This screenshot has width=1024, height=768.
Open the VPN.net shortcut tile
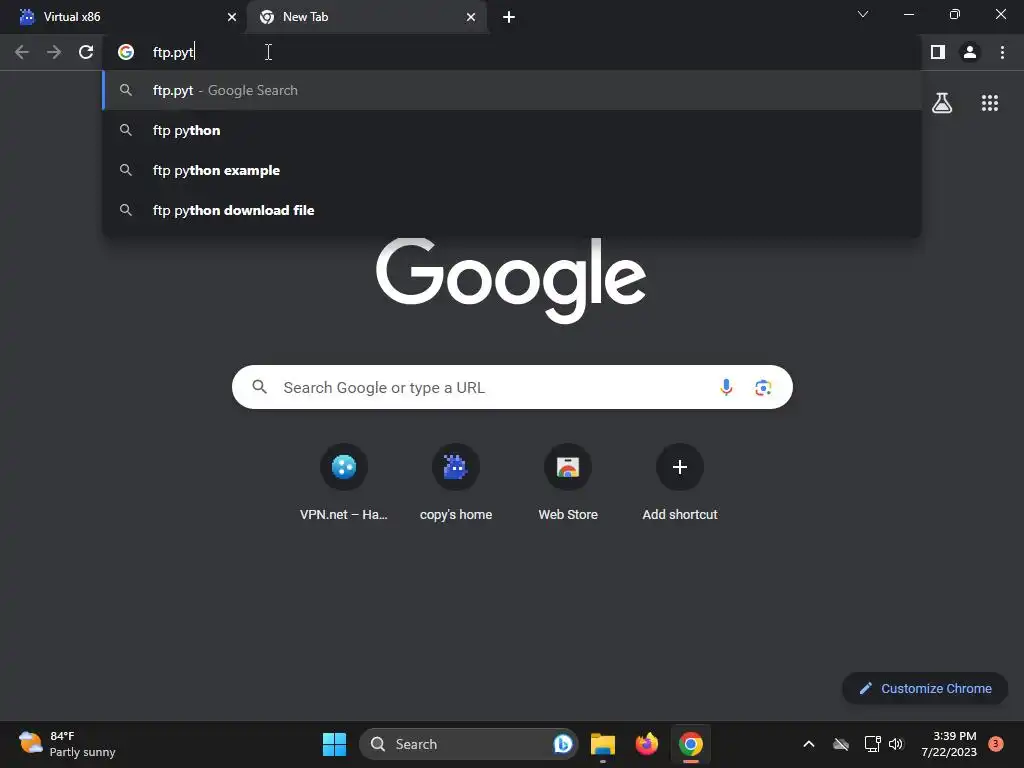[x=344, y=482]
